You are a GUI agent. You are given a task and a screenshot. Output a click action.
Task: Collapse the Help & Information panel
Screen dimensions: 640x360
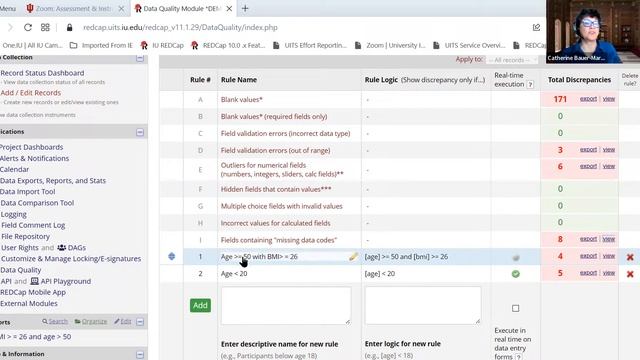[140, 355]
